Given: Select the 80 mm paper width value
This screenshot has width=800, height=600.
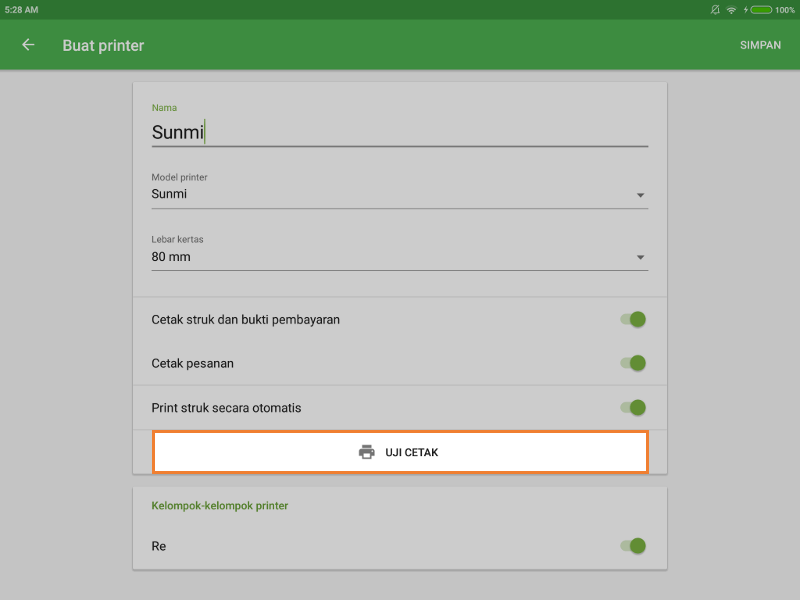Looking at the screenshot, I should [x=171, y=257].
